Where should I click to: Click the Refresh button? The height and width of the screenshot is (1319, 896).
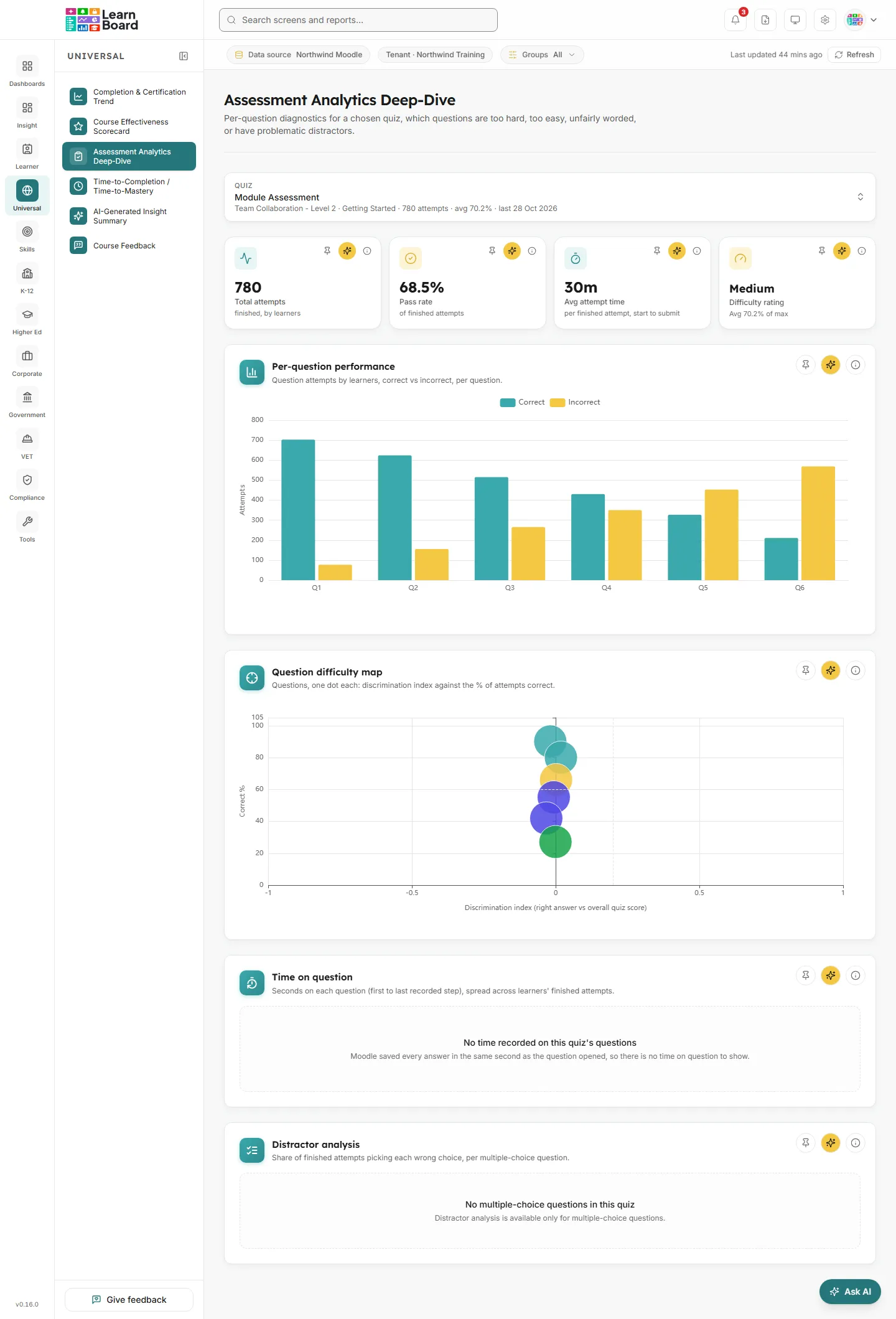pos(854,55)
